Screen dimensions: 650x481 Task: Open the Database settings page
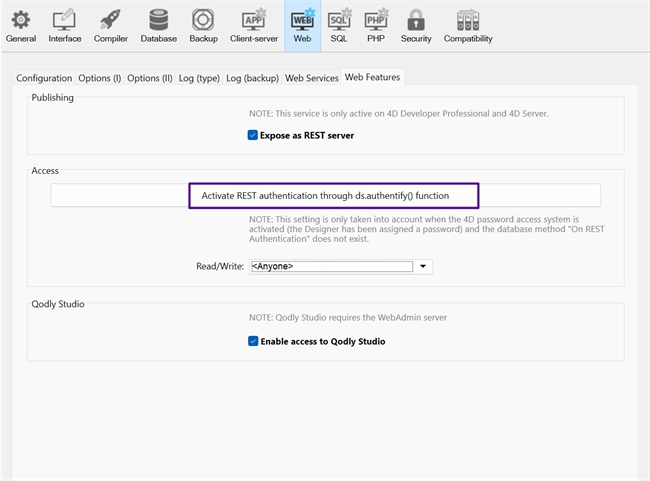tap(158, 25)
